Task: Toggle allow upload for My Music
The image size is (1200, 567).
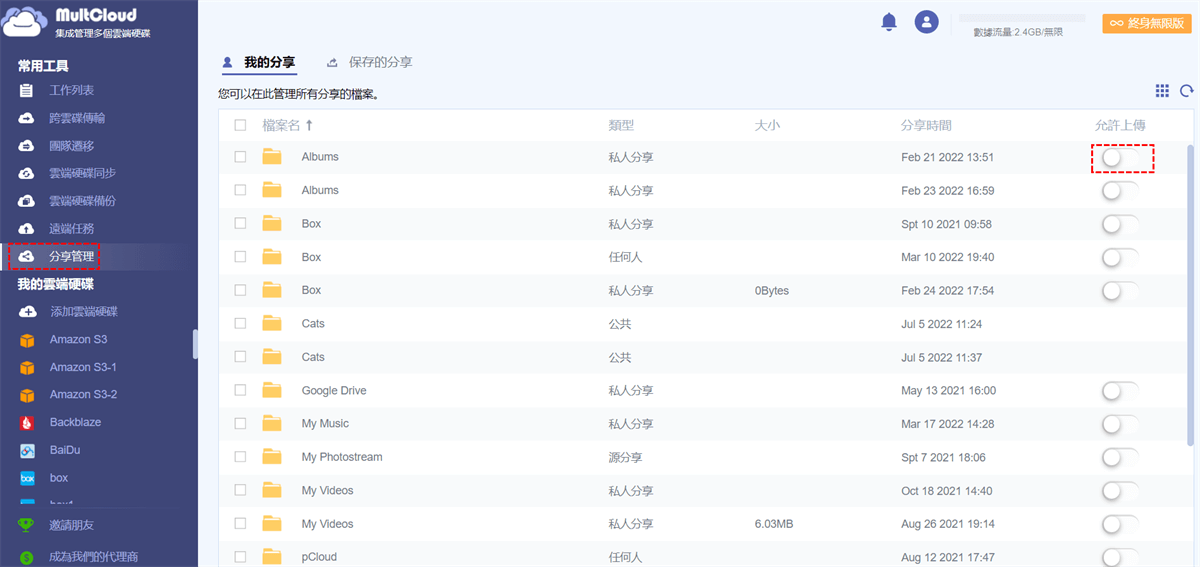Action: pyautogui.click(x=1120, y=424)
